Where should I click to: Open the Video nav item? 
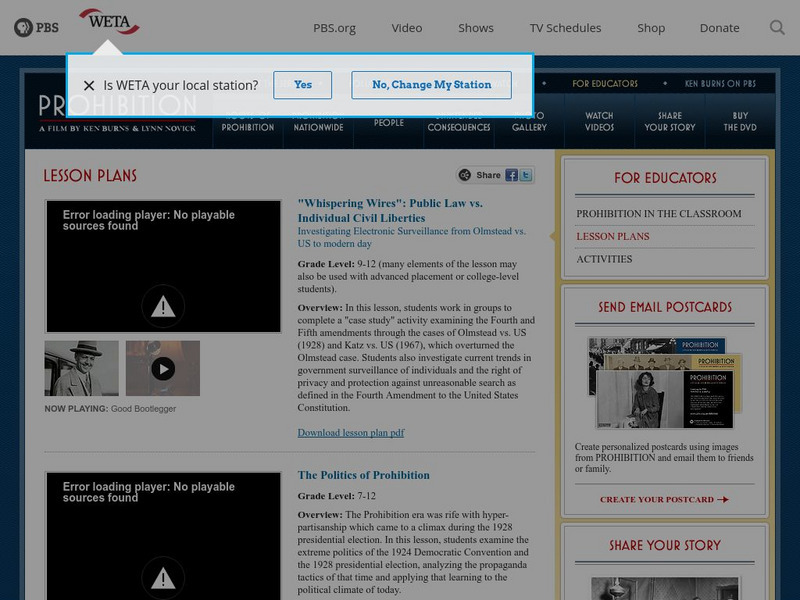click(407, 28)
